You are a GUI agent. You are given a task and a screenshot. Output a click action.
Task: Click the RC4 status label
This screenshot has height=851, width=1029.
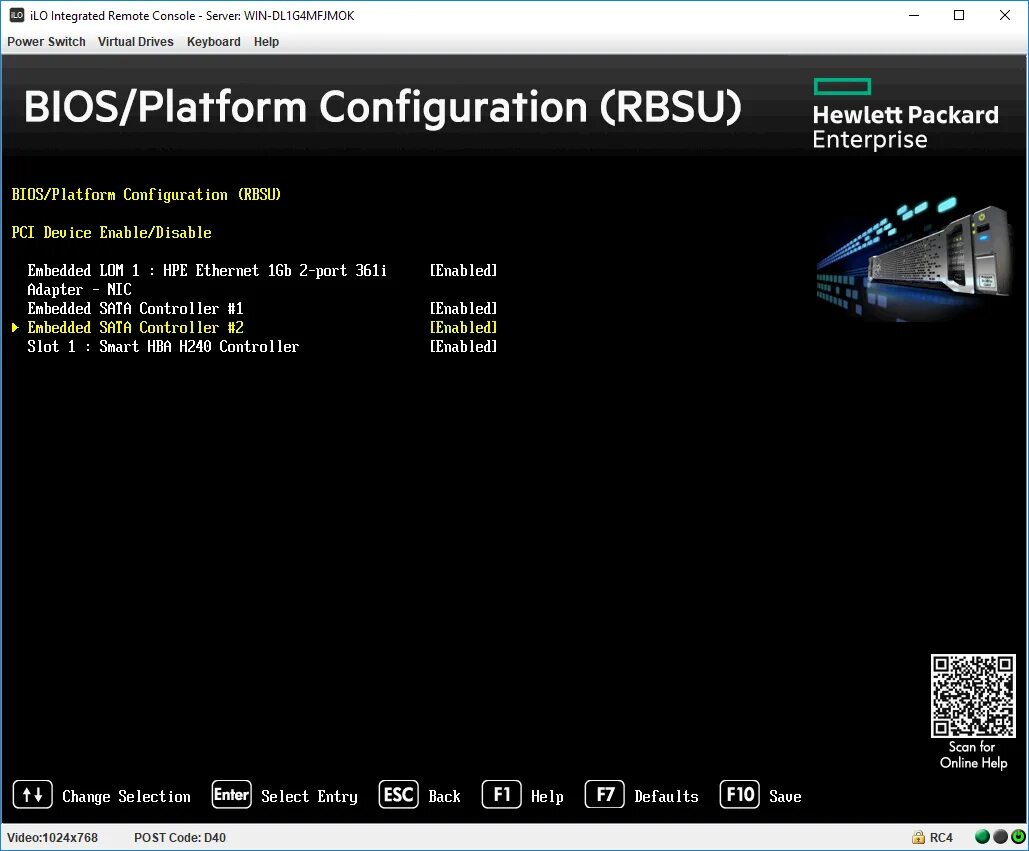[941, 837]
